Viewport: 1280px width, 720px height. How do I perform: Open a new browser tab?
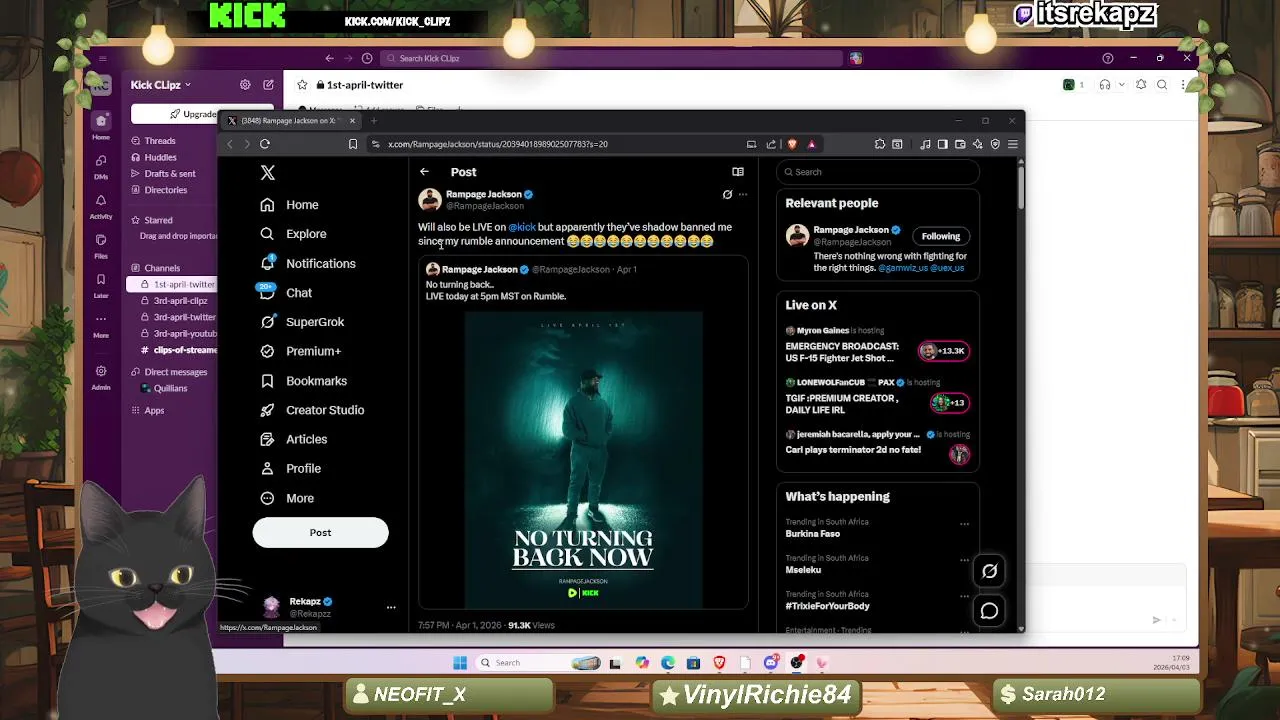[x=374, y=121]
